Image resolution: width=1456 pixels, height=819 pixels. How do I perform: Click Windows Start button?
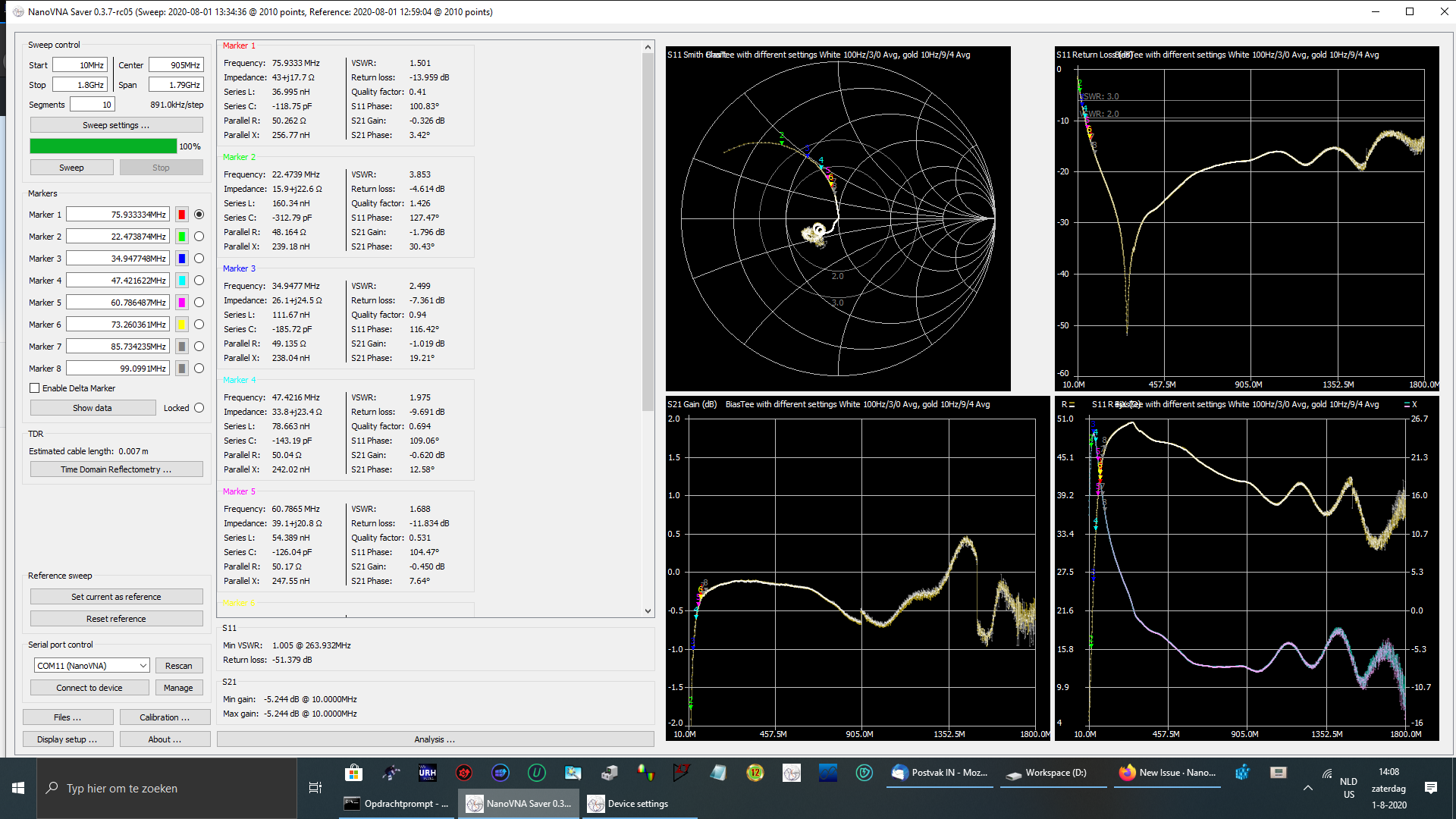18,788
